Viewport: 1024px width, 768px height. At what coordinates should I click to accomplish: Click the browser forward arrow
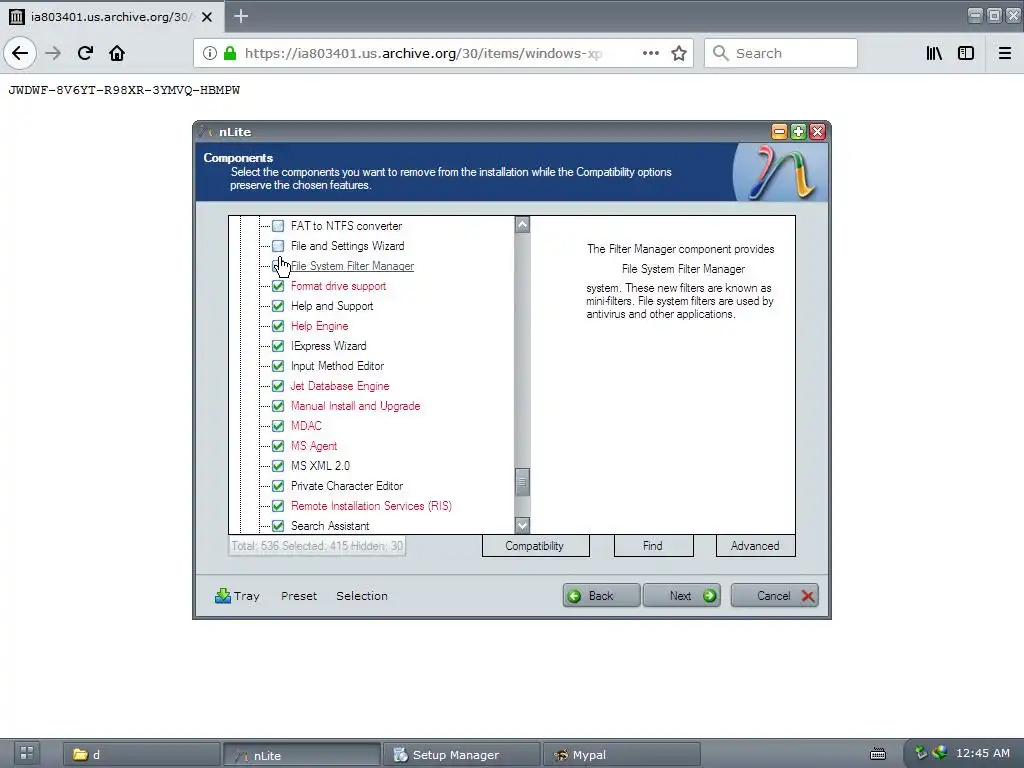53,53
